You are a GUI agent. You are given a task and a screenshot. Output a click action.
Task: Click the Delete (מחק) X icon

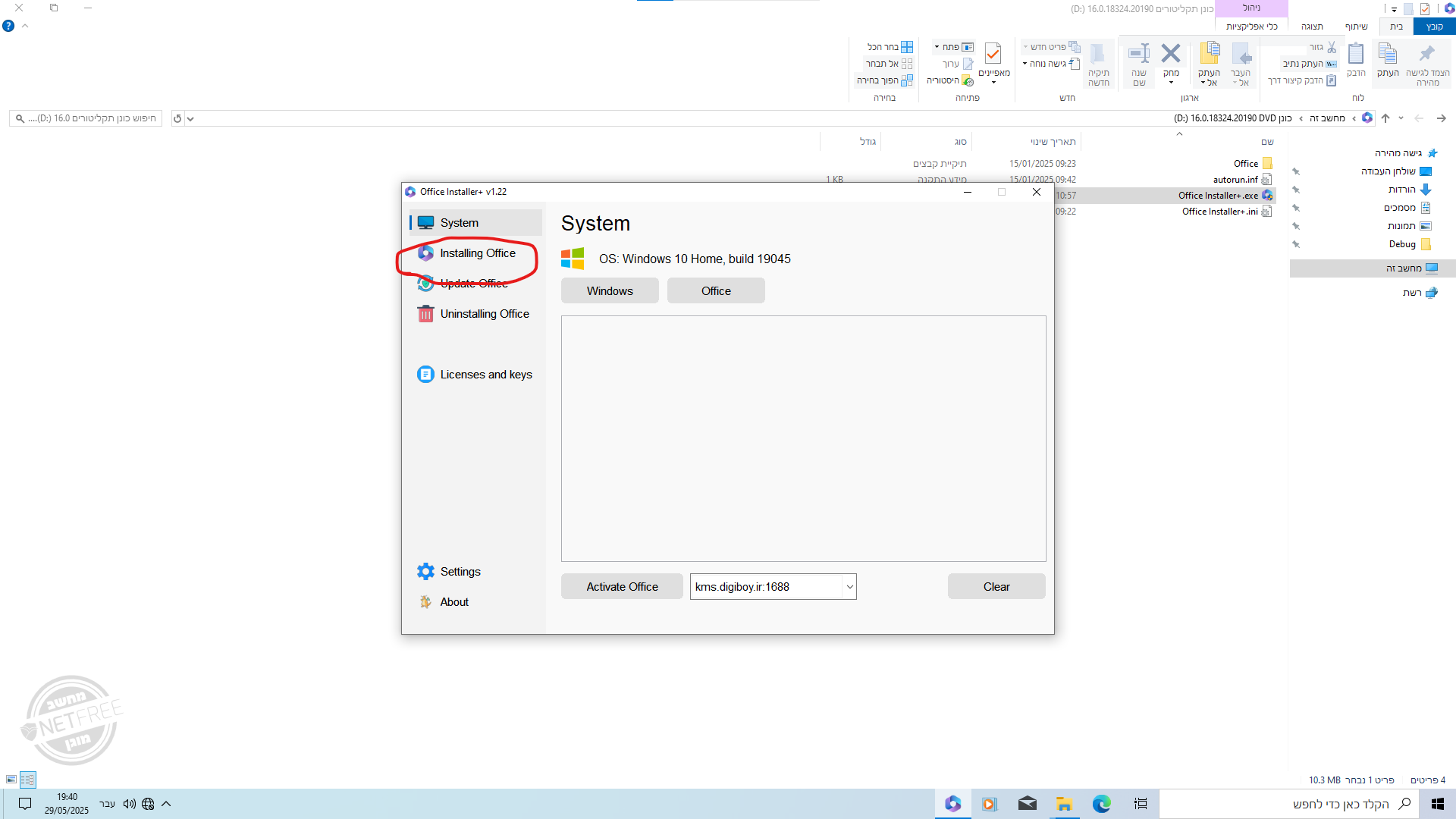[1171, 61]
